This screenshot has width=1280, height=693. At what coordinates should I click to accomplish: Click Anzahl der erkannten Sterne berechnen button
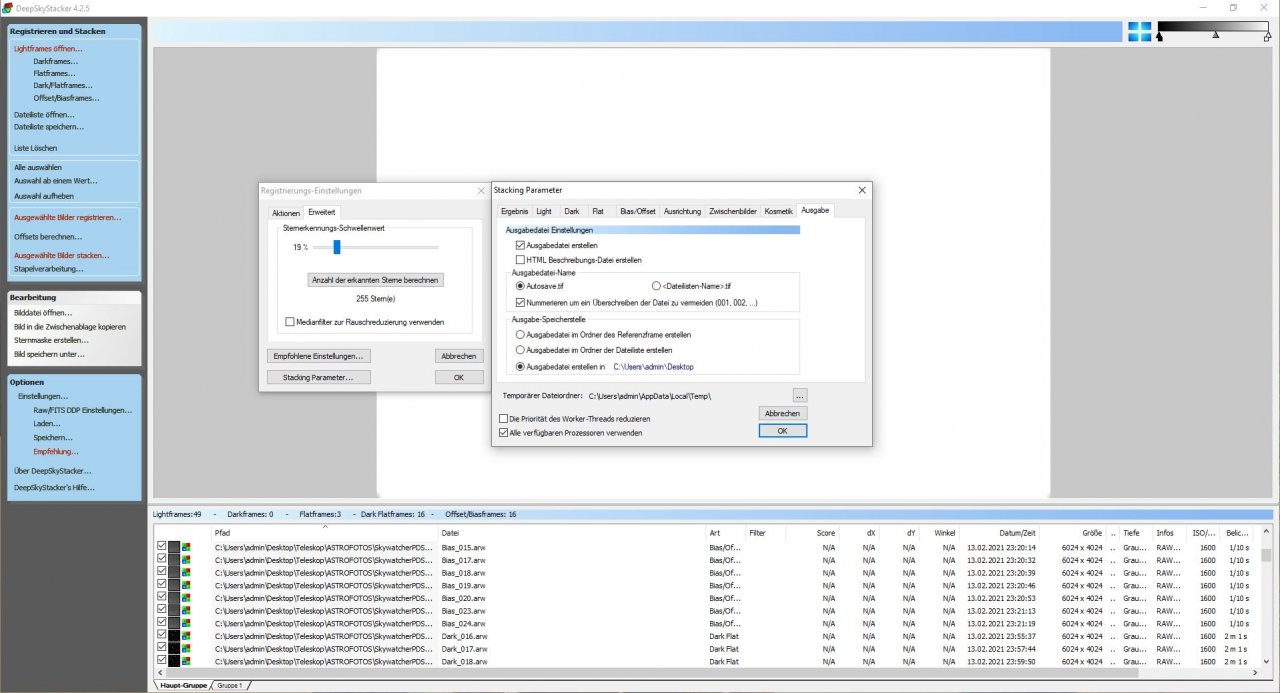pyautogui.click(x=375, y=280)
